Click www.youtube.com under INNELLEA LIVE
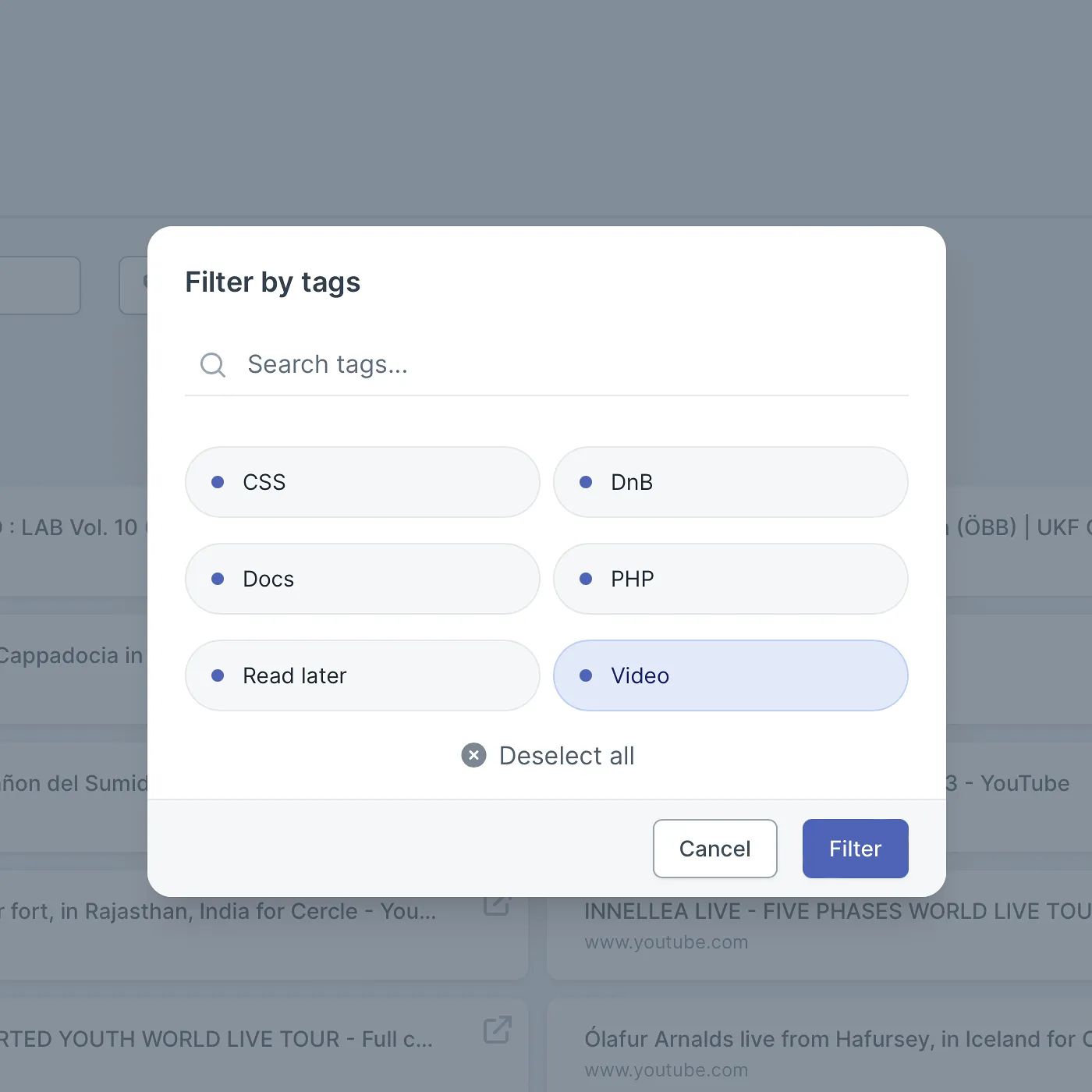This screenshot has height=1092, width=1092. click(666, 942)
